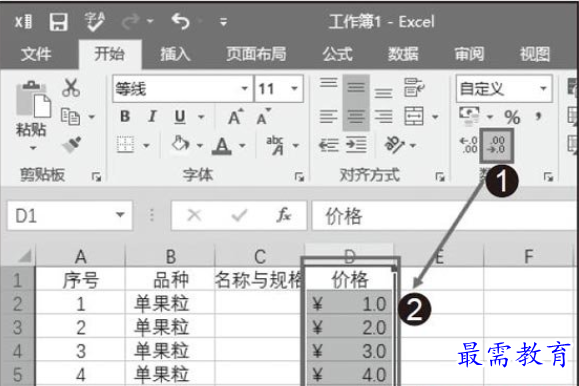Click Merge and Center icon

[414, 117]
